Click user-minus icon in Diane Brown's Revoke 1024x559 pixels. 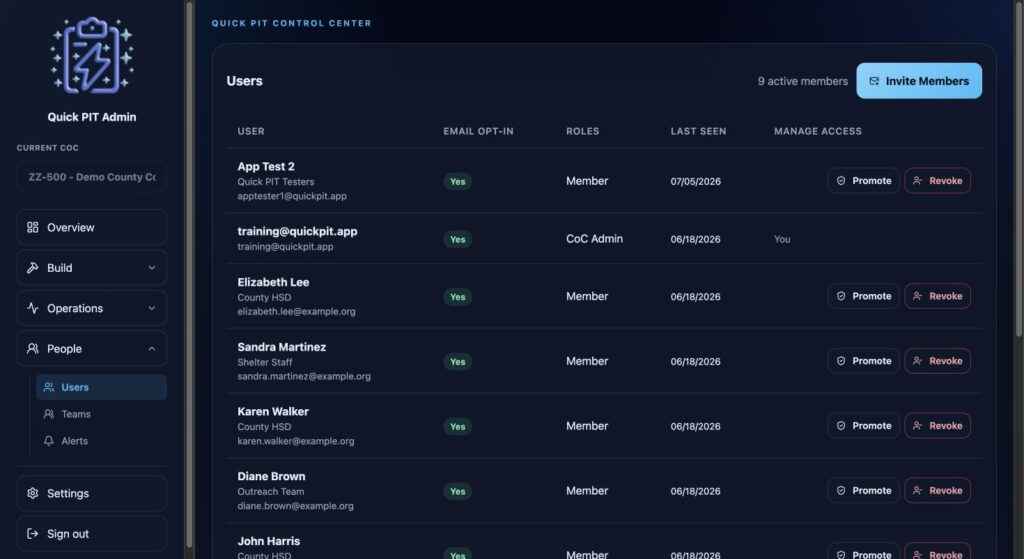click(x=918, y=490)
